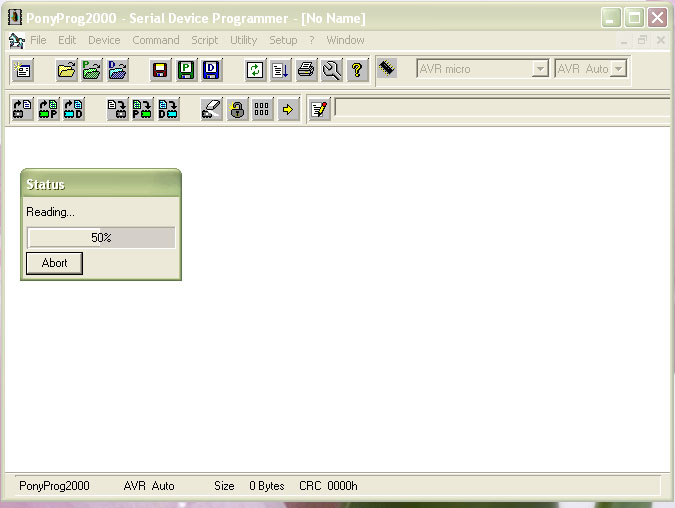The width and height of the screenshot is (675, 508).
Task: Click the "Reading..." status text
Action: pyautogui.click(x=50, y=212)
